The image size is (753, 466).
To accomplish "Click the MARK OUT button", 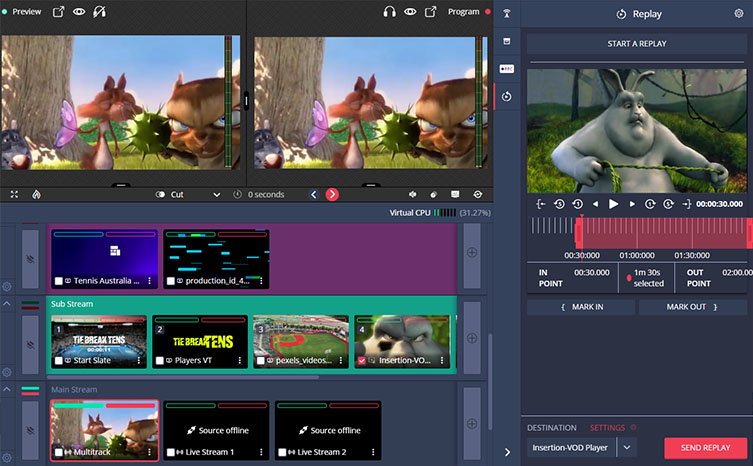I will click(692, 307).
